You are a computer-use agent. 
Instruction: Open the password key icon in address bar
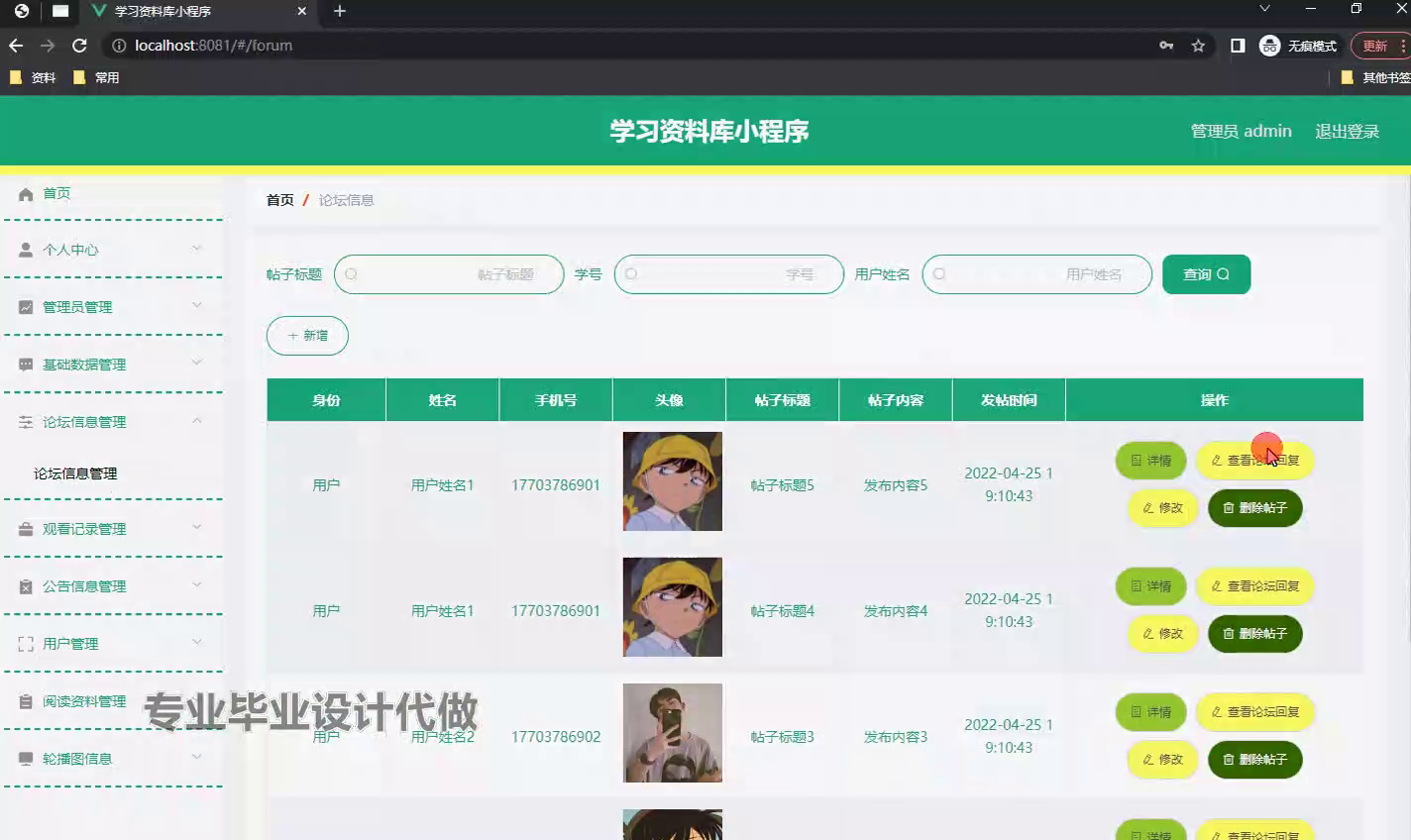pos(1166,46)
